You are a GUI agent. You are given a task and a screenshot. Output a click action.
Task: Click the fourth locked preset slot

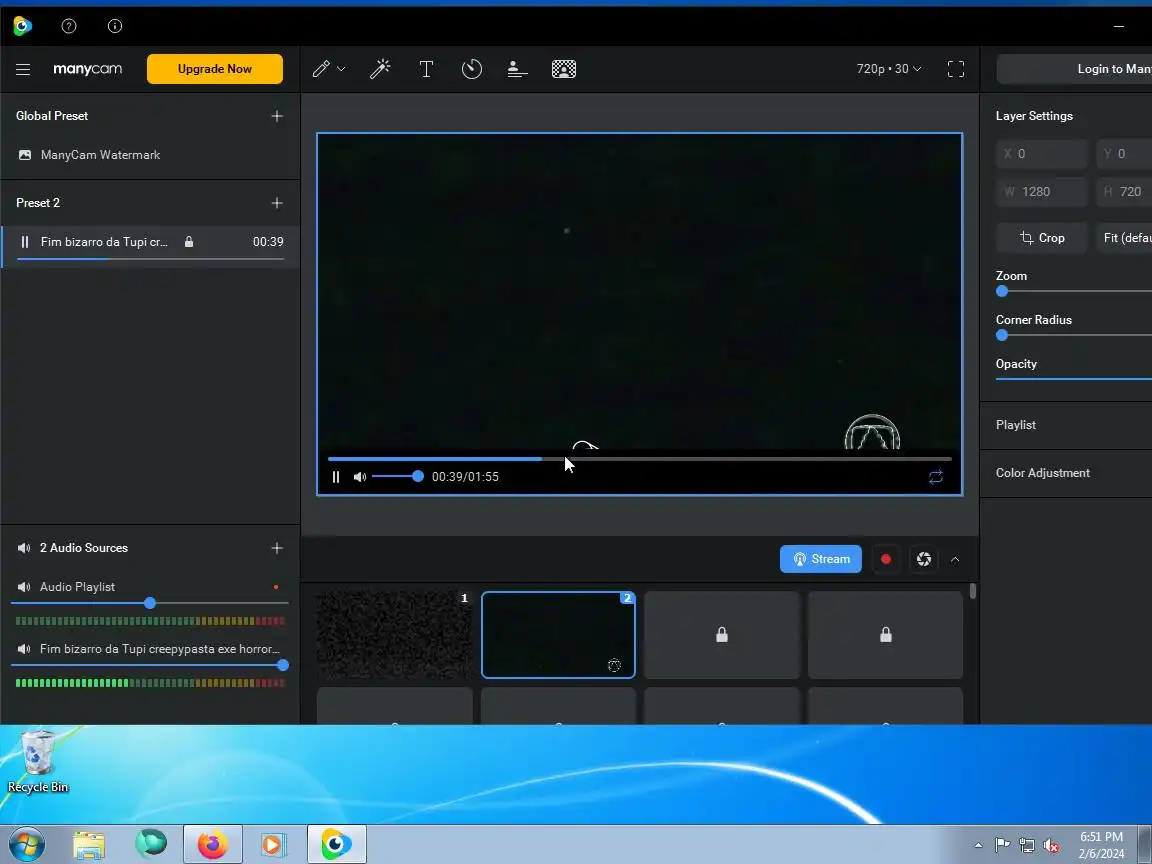885,635
